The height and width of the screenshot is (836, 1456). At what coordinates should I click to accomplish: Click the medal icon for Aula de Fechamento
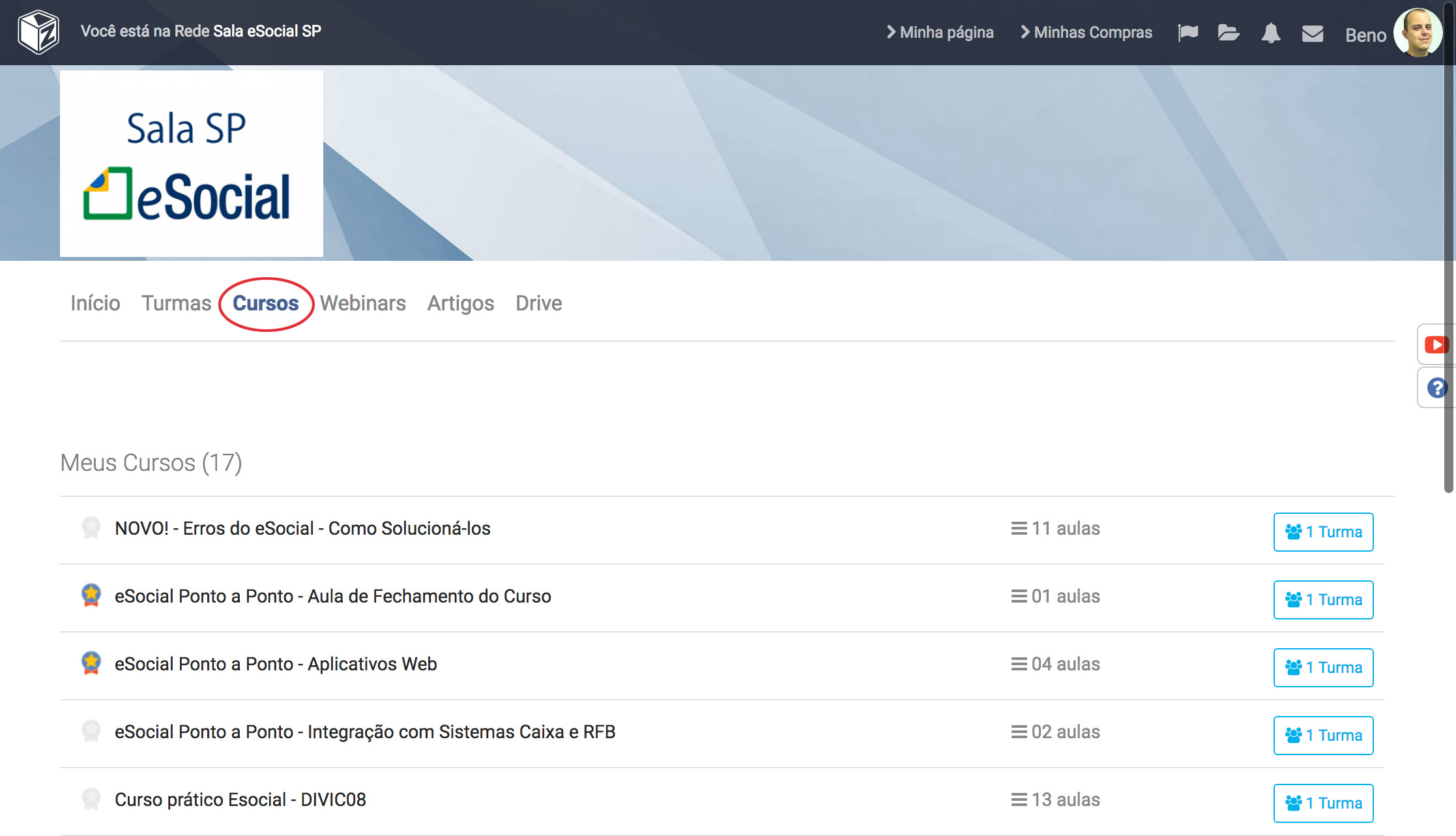(91, 595)
